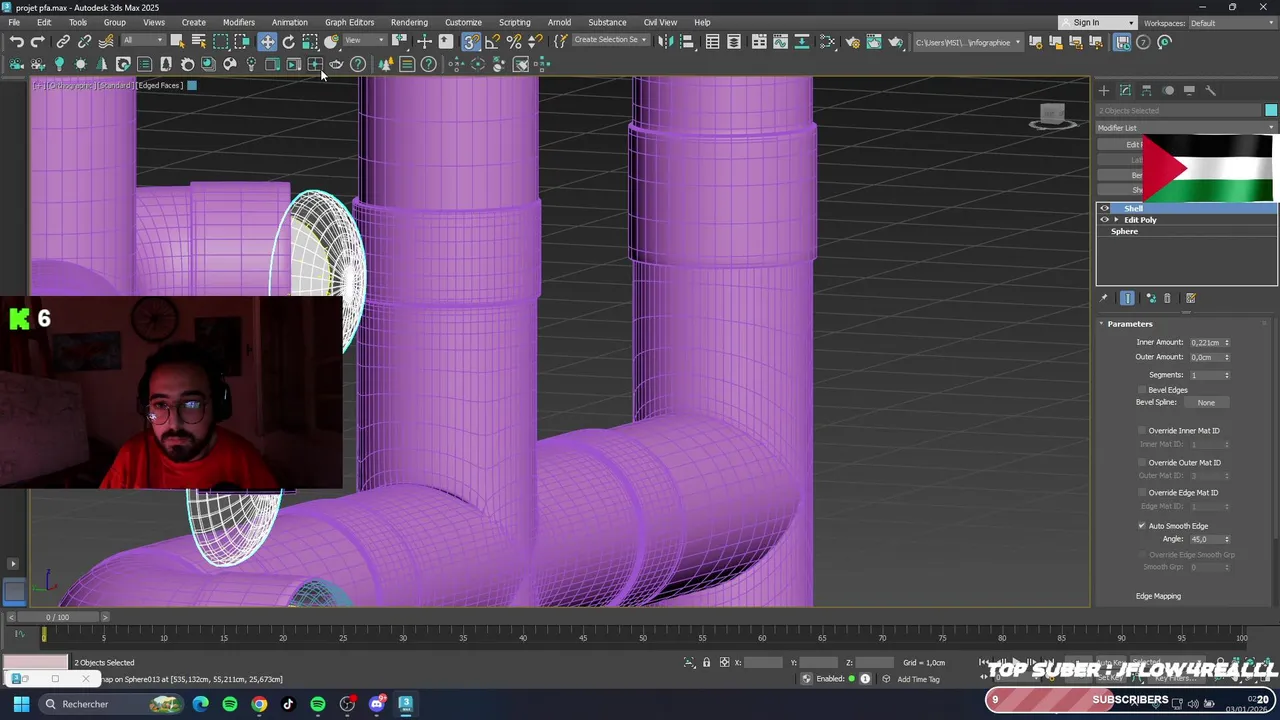The height and width of the screenshot is (720, 1280).
Task: Click Make Unique icon below stack
Action: (x=1151, y=298)
